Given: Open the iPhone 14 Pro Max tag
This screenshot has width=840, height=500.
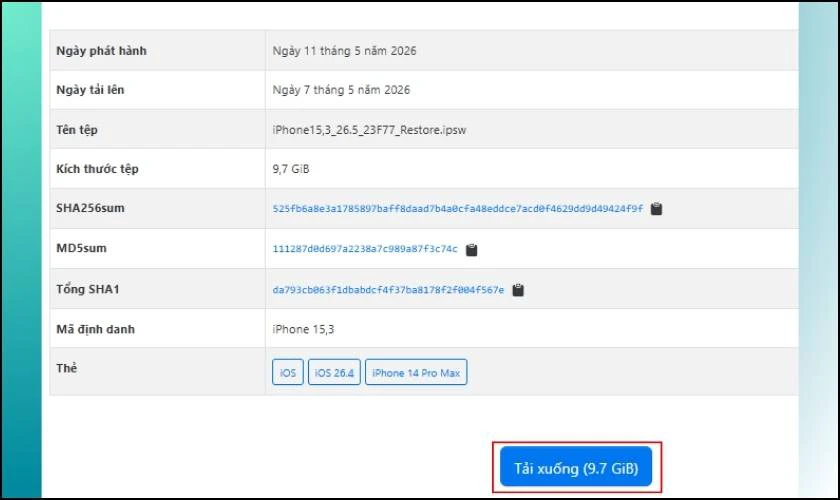Looking at the screenshot, I should (x=416, y=372).
